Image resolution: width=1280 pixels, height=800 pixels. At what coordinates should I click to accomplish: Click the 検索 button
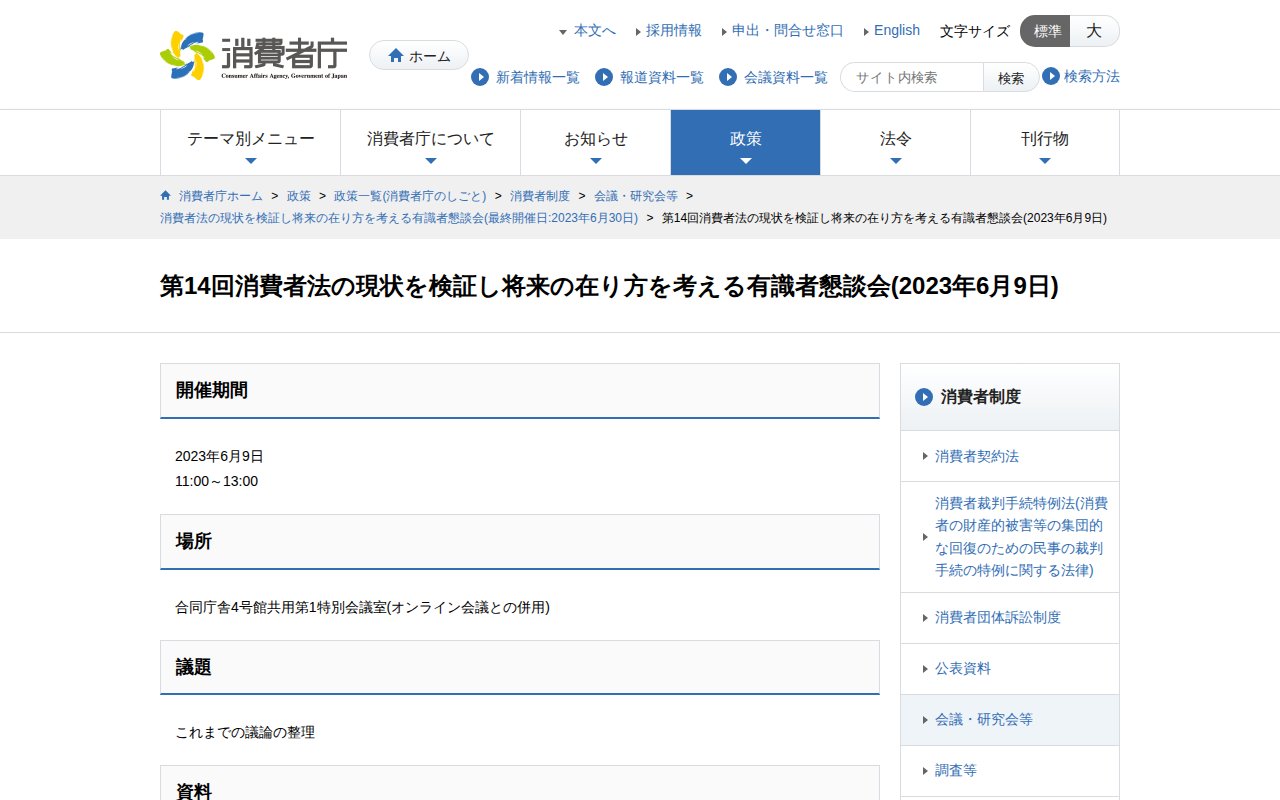1011,77
